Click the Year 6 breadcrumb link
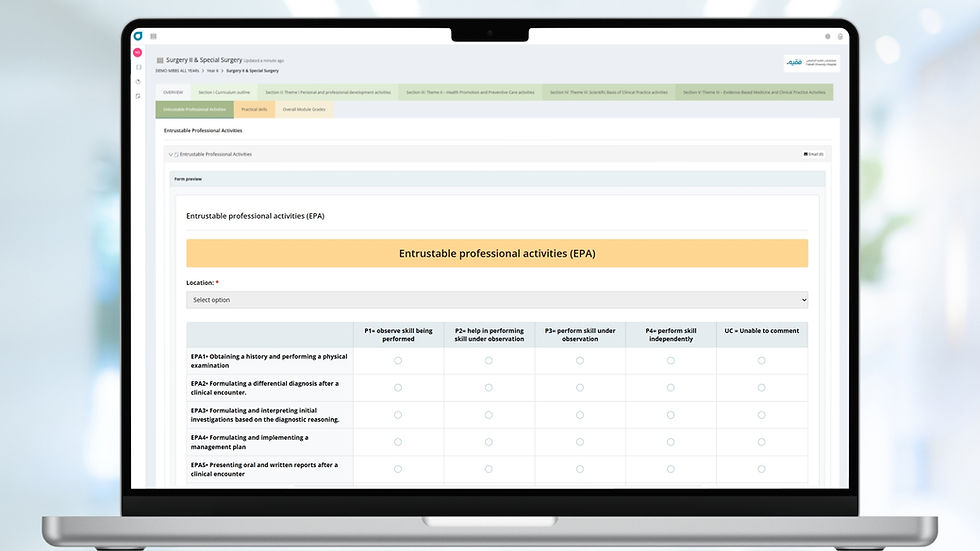 [212, 71]
